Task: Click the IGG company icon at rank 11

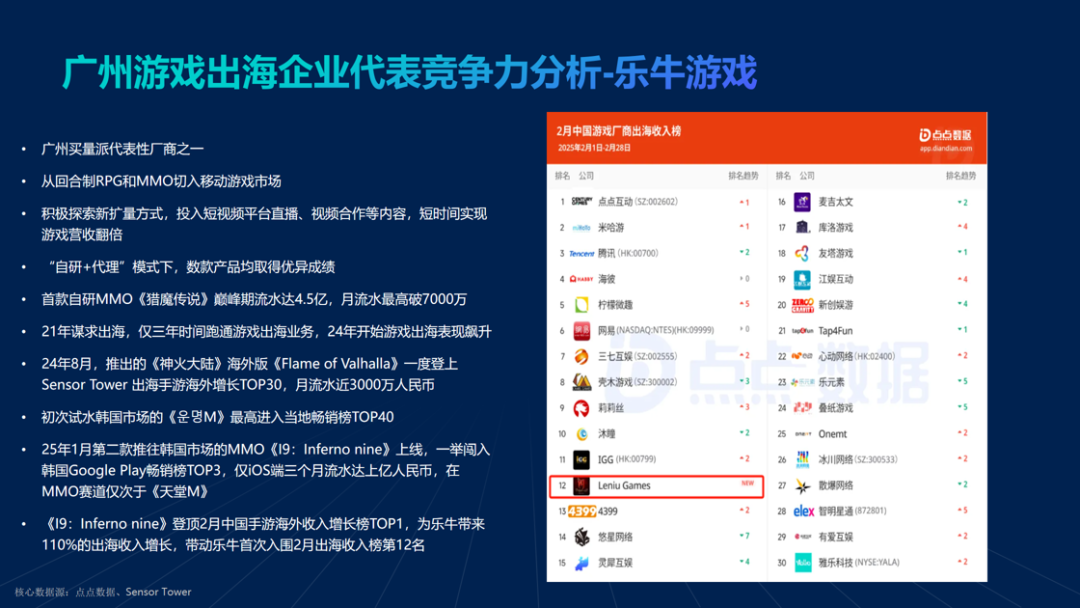Action: click(581, 459)
